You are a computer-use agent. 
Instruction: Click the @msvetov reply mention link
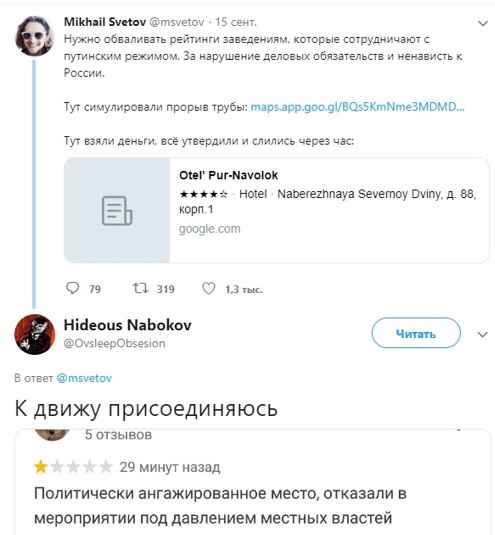[x=84, y=378]
